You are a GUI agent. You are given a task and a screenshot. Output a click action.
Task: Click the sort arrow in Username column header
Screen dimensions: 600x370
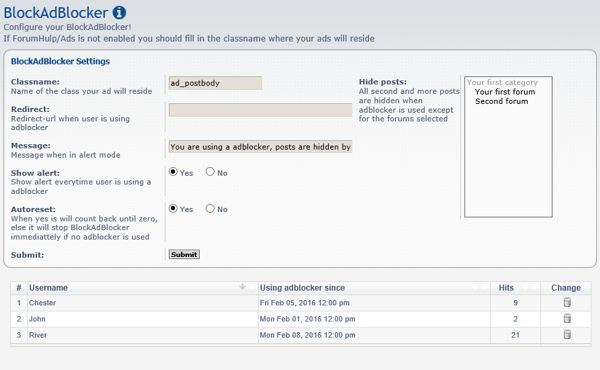pos(242,287)
